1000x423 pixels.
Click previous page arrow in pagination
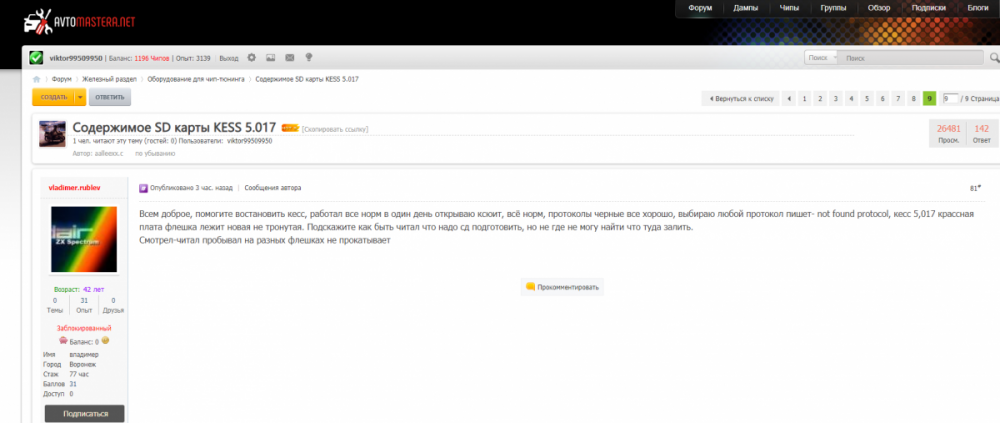point(790,98)
